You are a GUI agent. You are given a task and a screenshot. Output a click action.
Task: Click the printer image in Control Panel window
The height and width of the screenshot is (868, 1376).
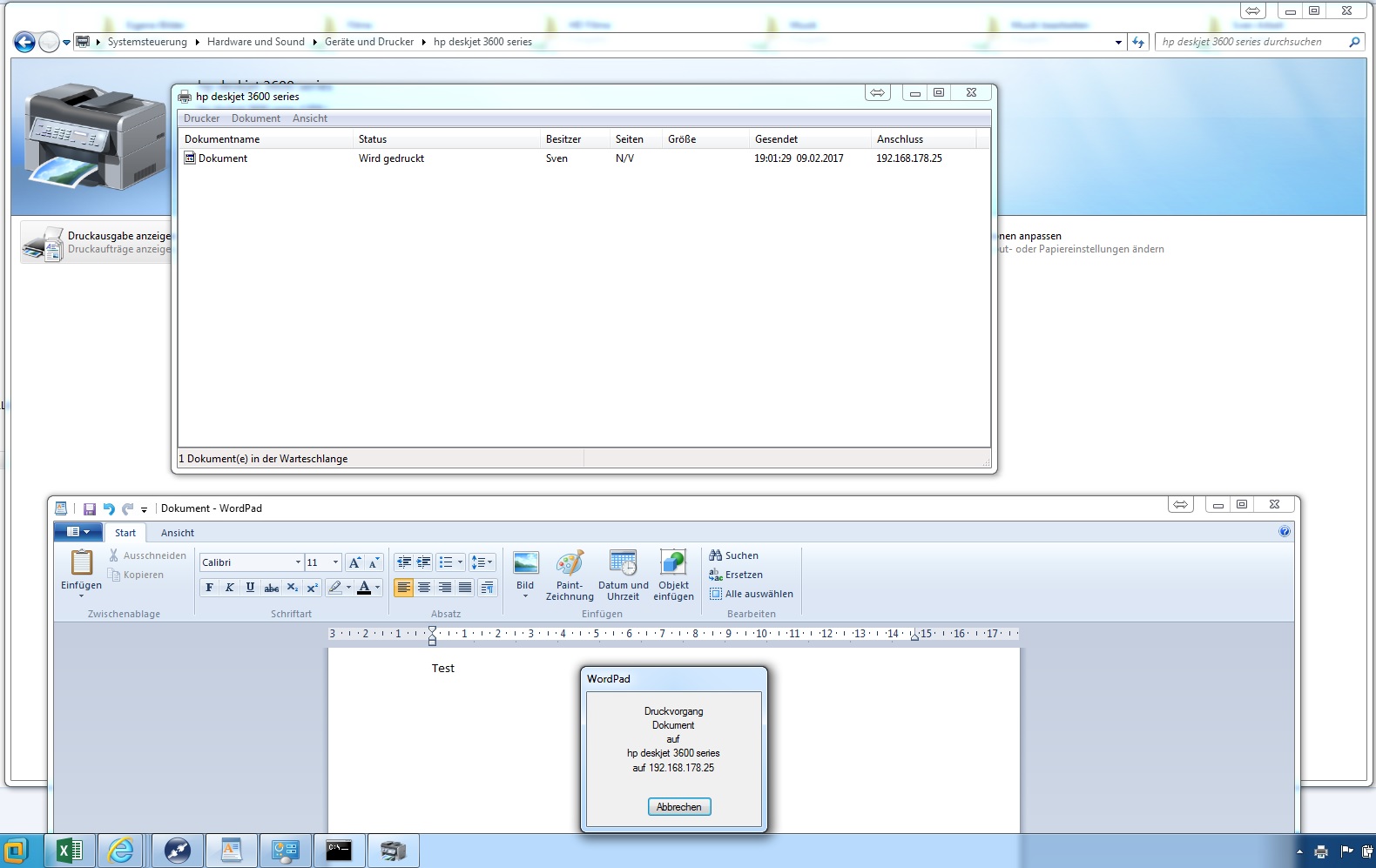(x=94, y=138)
